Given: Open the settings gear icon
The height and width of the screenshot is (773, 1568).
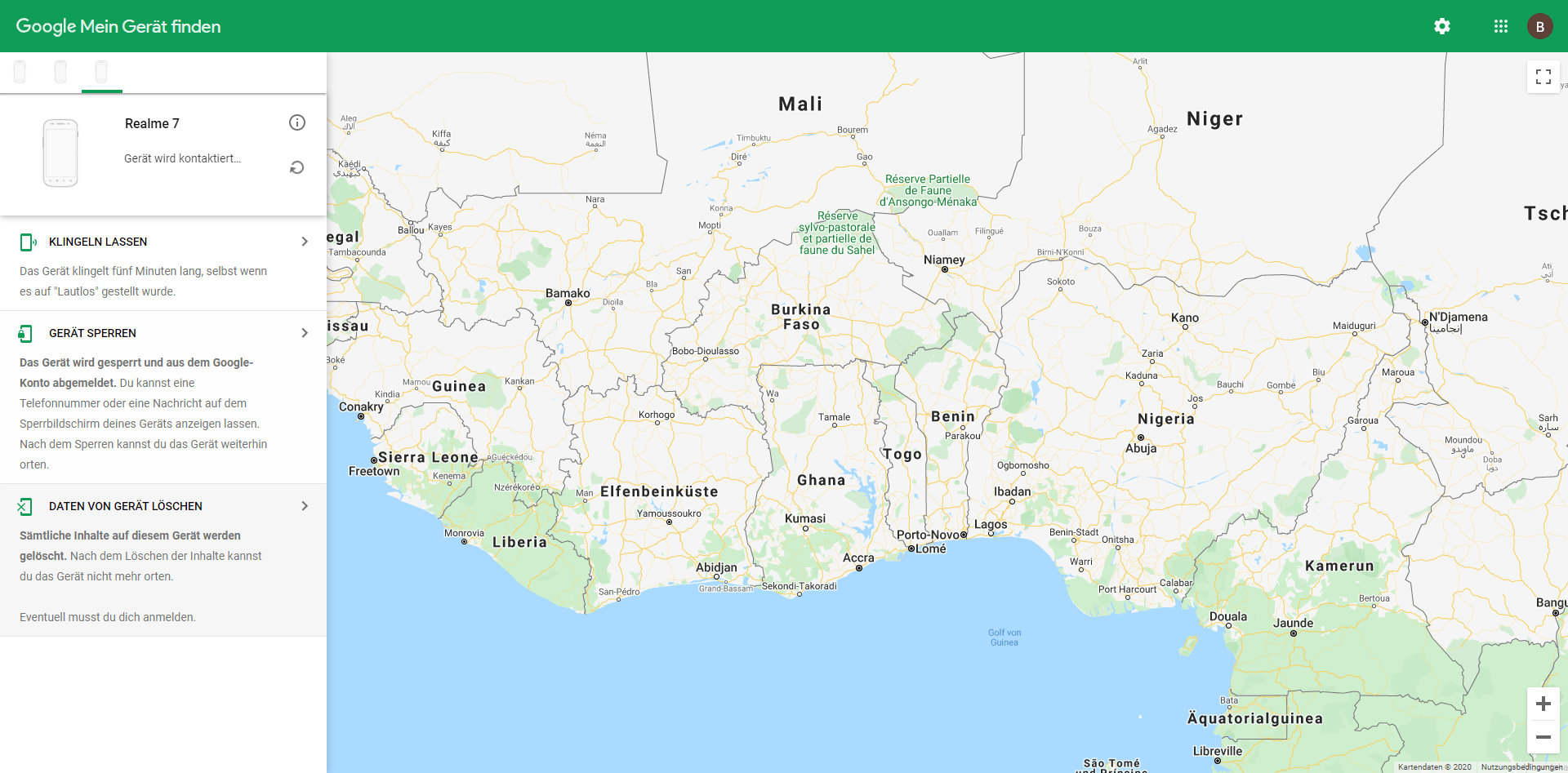Looking at the screenshot, I should [1442, 26].
